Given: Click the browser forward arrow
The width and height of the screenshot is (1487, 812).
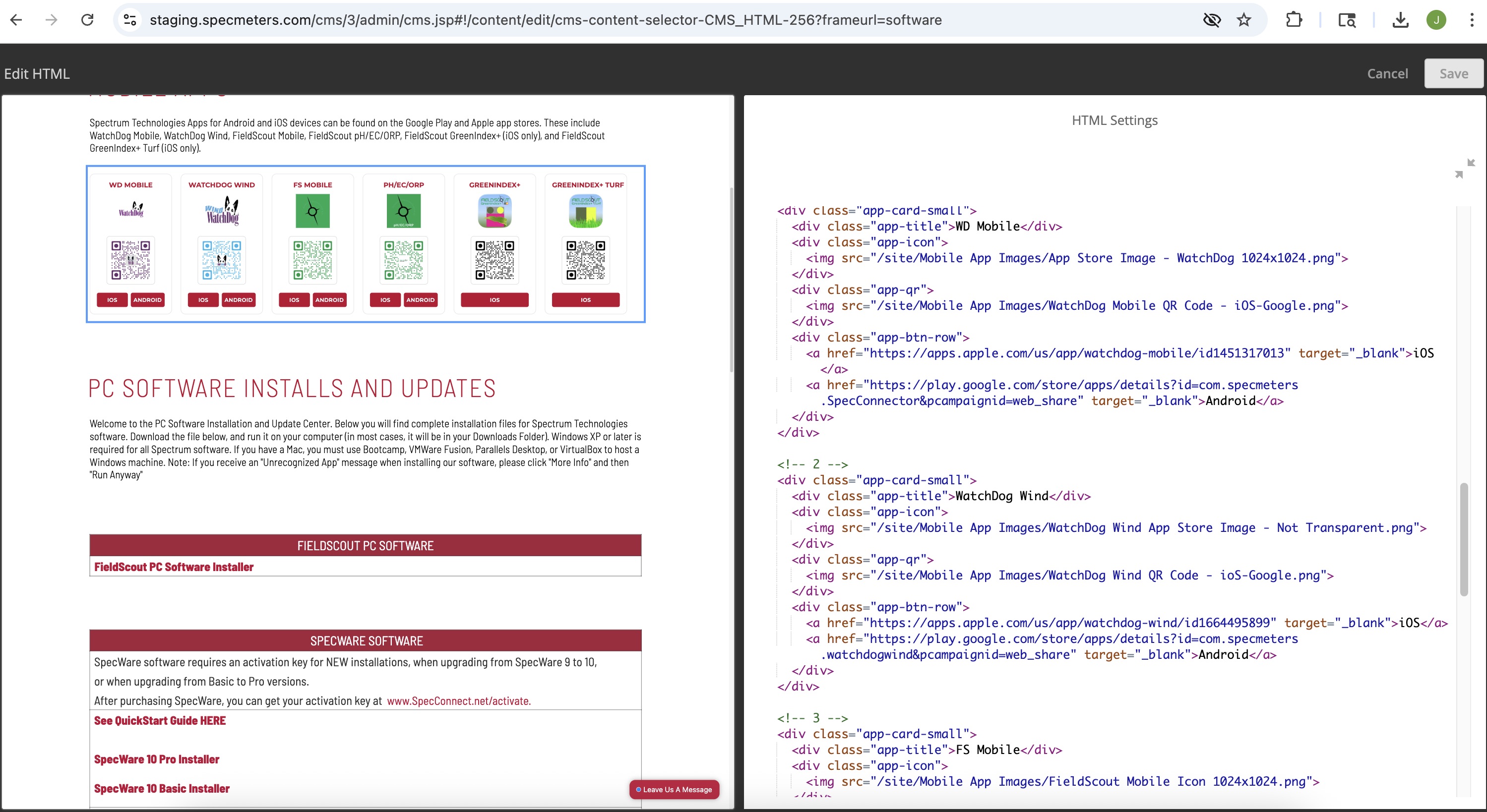Looking at the screenshot, I should click(x=52, y=20).
